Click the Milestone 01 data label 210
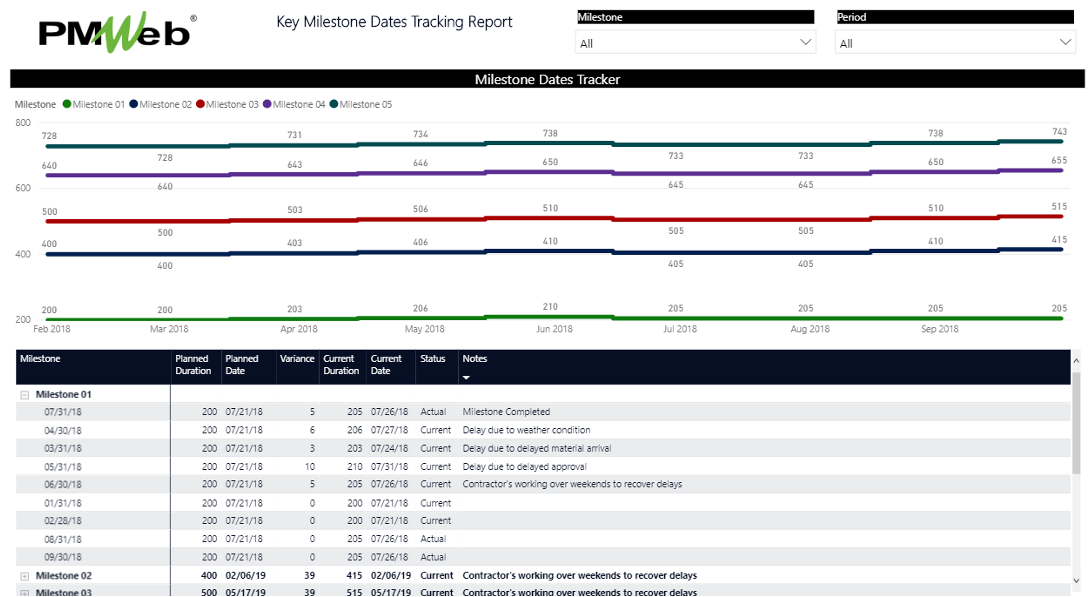The image size is (1089, 597). click(550, 307)
